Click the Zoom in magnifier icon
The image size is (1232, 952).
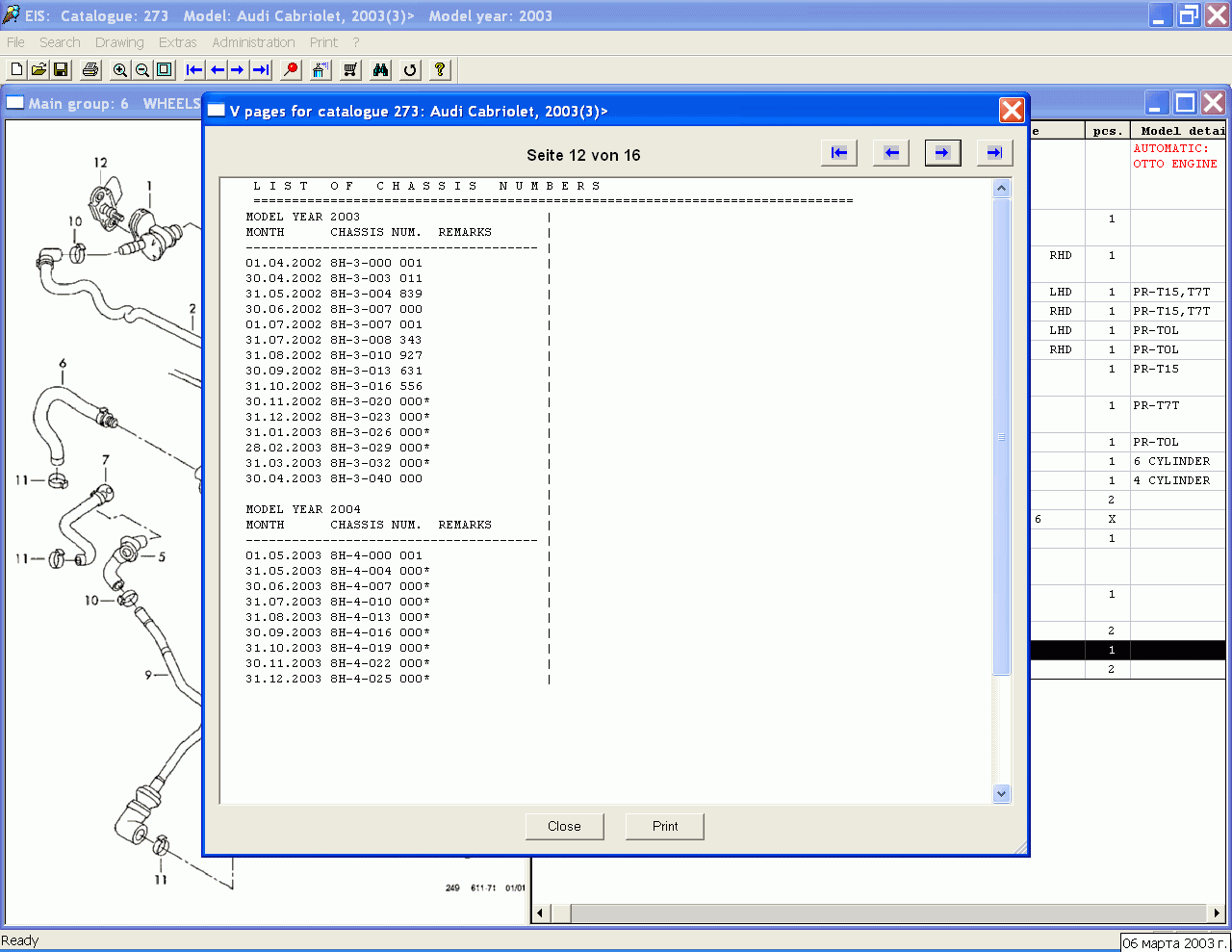[x=120, y=69]
